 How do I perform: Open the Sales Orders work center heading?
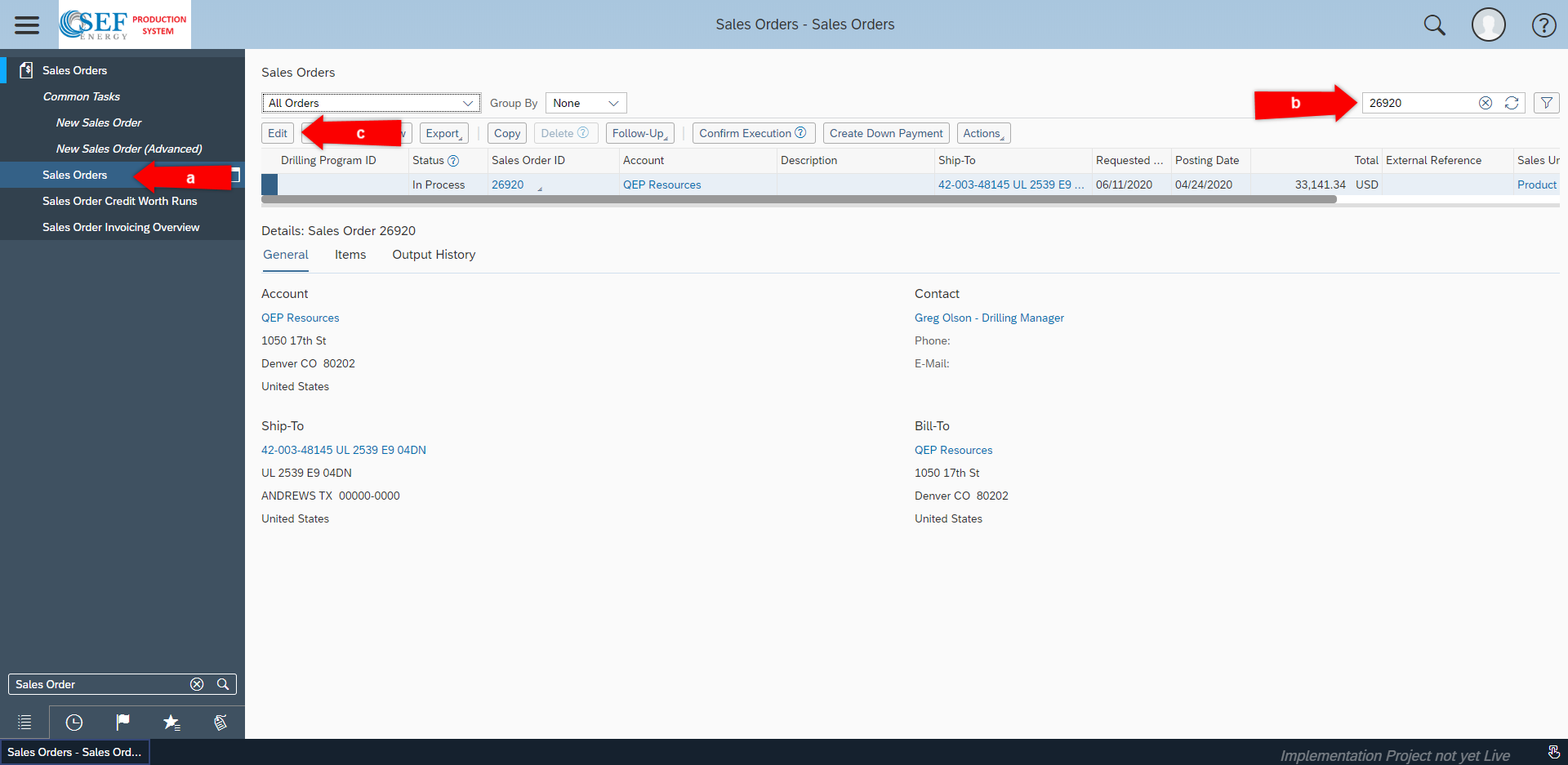[74, 70]
